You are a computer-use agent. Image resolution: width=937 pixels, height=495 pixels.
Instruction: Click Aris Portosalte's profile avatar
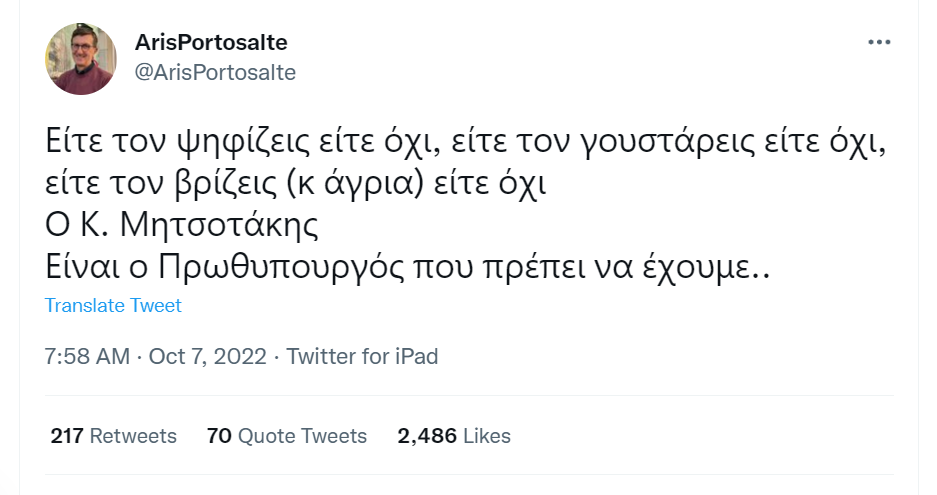click(x=81, y=58)
